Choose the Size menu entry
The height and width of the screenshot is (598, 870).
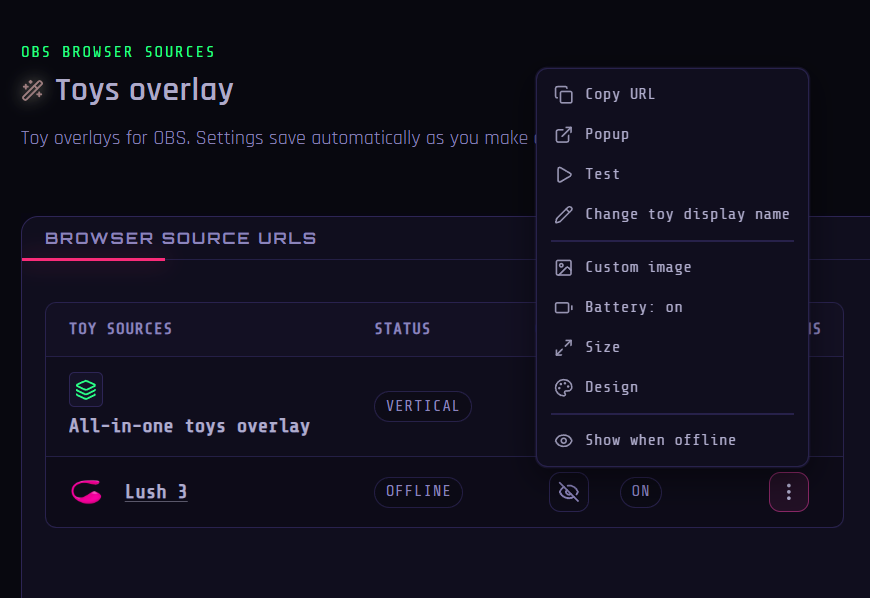tap(672, 347)
